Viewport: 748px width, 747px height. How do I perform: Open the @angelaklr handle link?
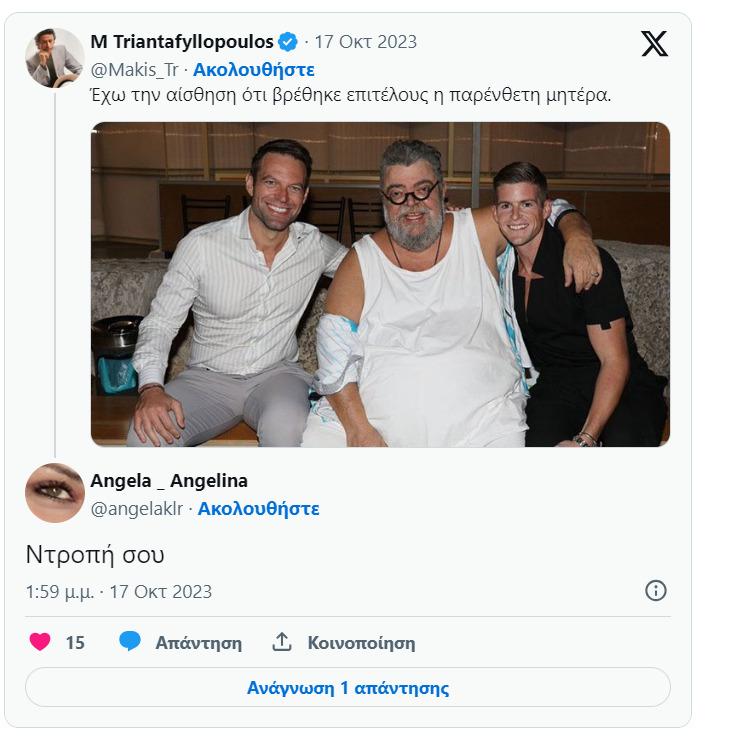(x=135, y=508)
